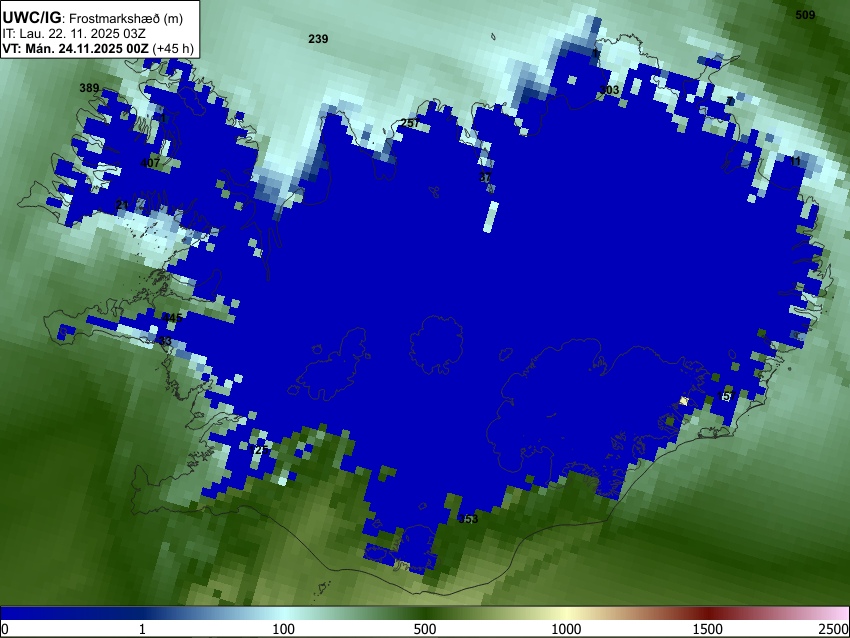850x638 pixels.
Task: Click the colorbar tick label 0
Action: (5, 629)
